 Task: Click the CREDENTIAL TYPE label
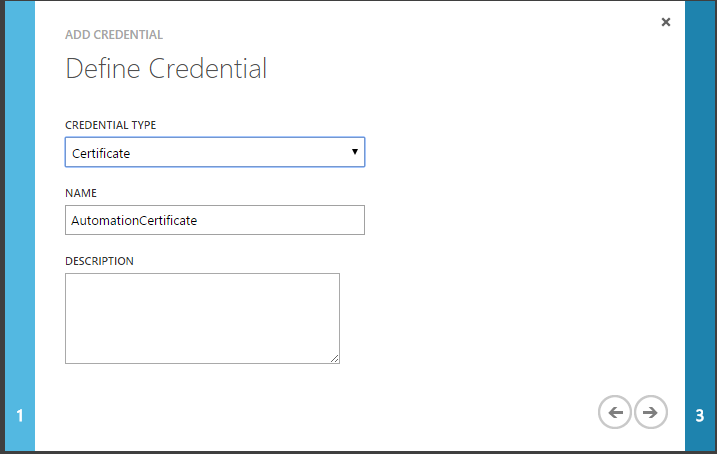pos(110,125)
